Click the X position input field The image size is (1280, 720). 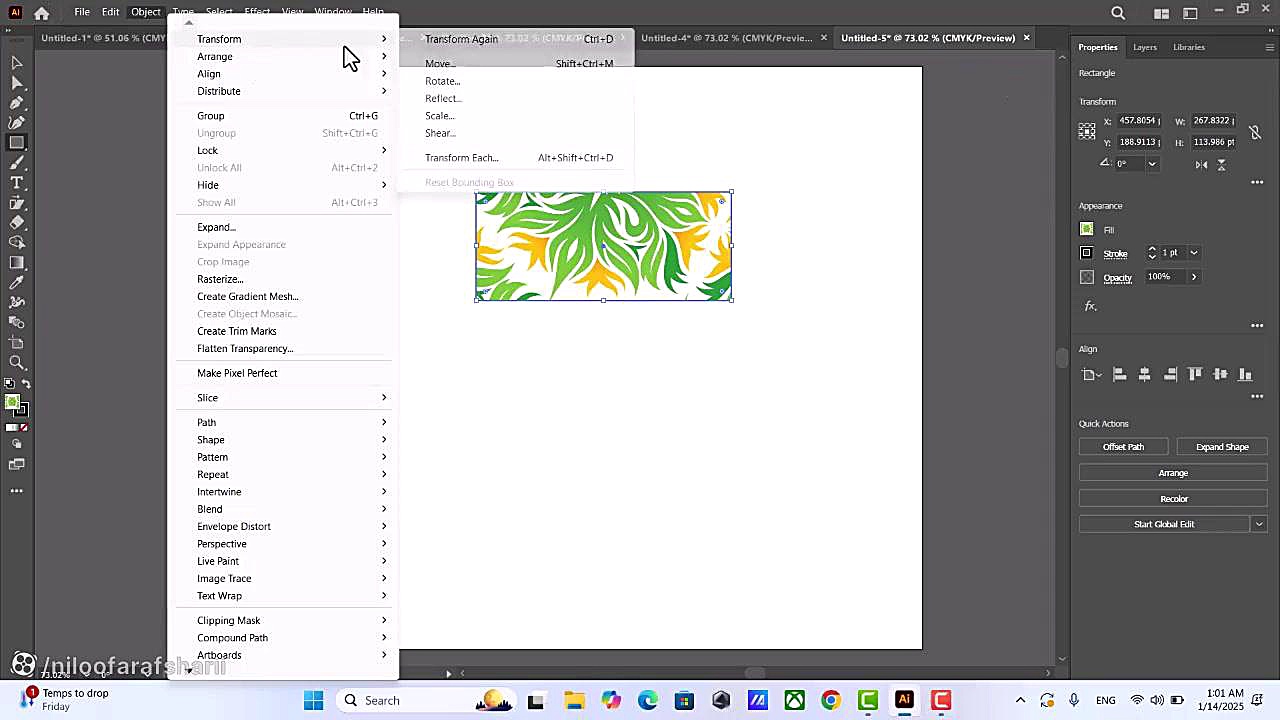[1138, 121]
